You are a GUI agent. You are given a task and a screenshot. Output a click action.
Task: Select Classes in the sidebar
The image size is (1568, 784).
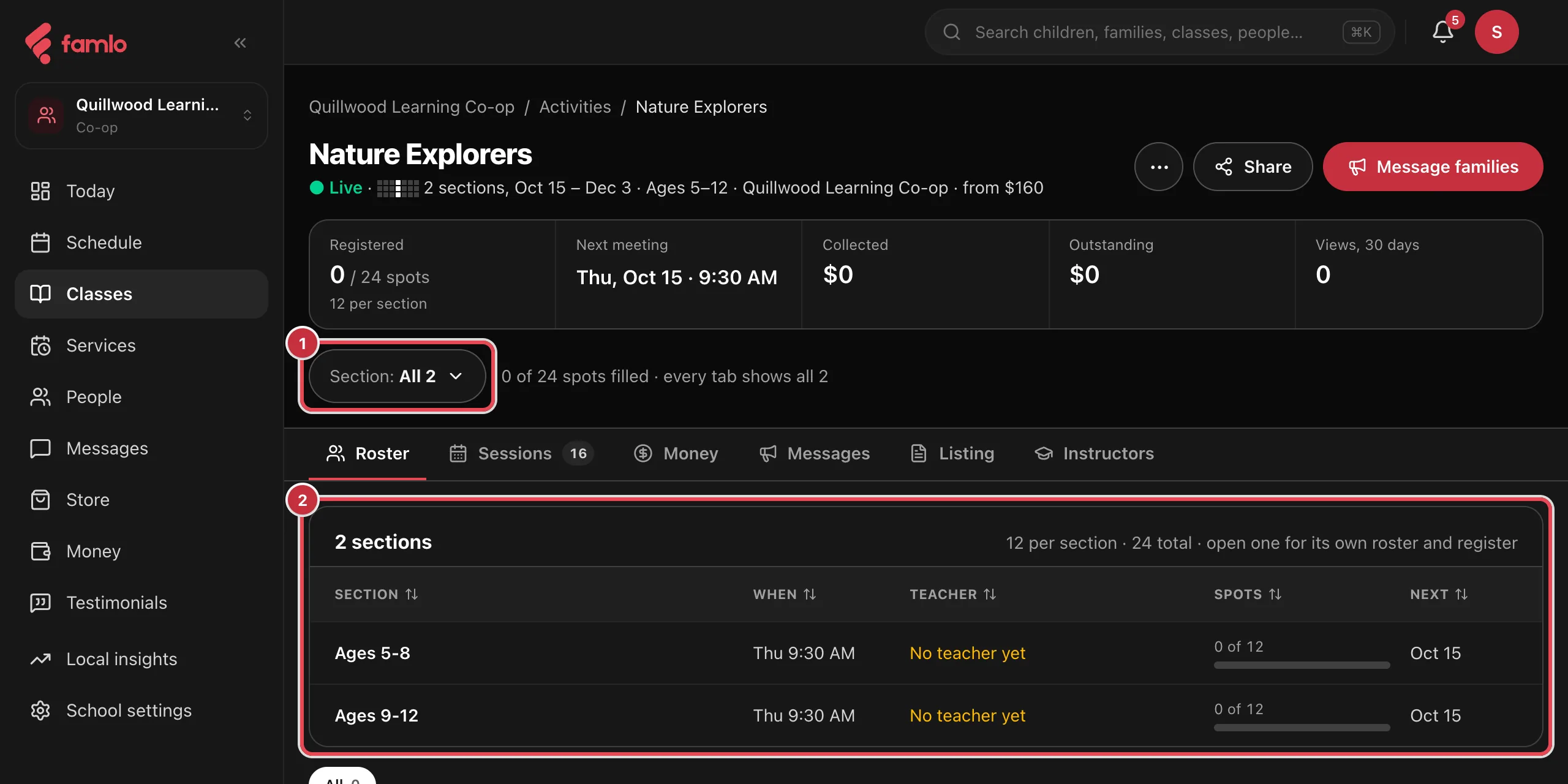pyautogui.click(x=141, y=294)
